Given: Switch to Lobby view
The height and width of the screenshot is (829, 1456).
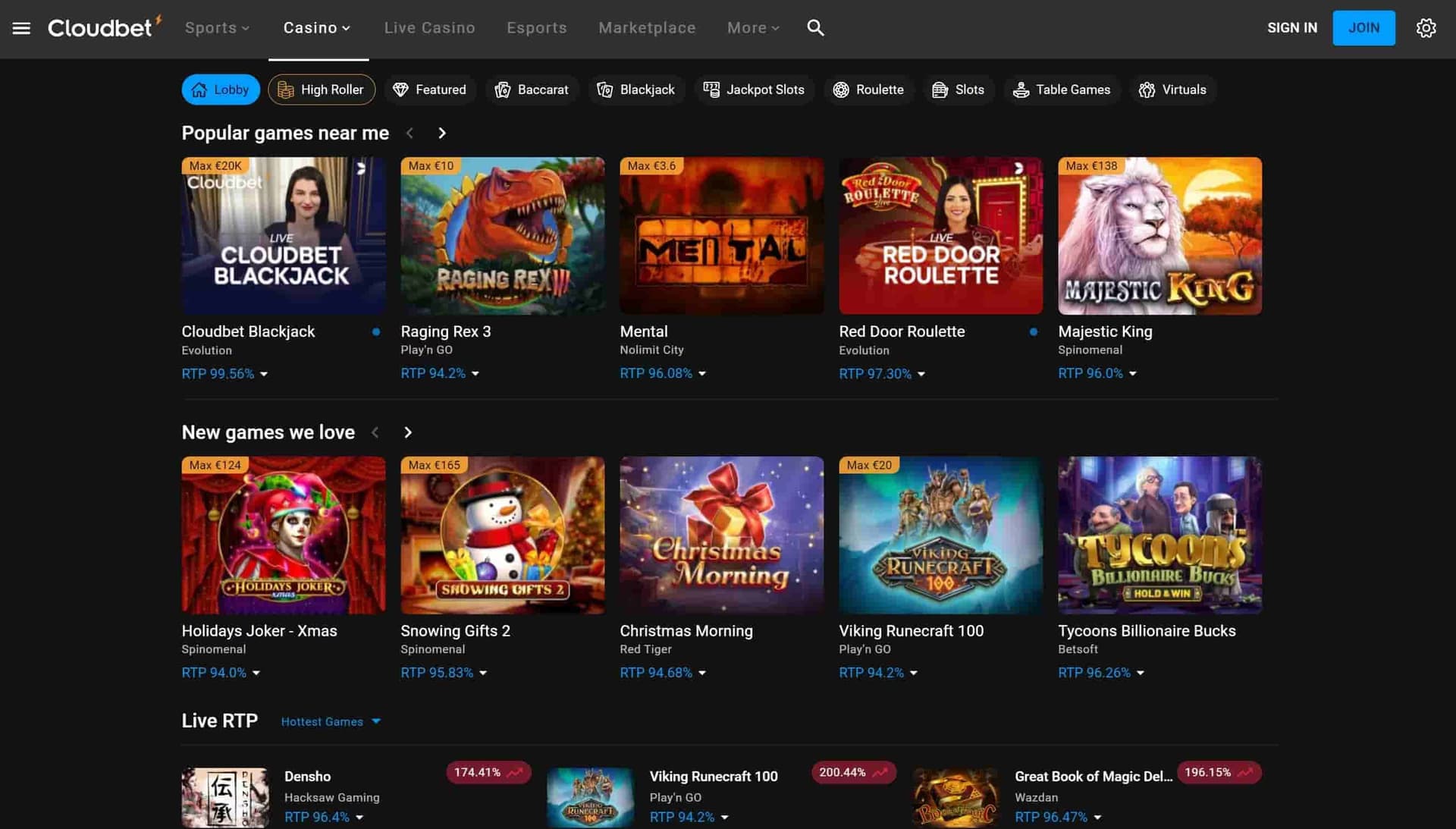Looking at the screenshot, I should point(220,89).
